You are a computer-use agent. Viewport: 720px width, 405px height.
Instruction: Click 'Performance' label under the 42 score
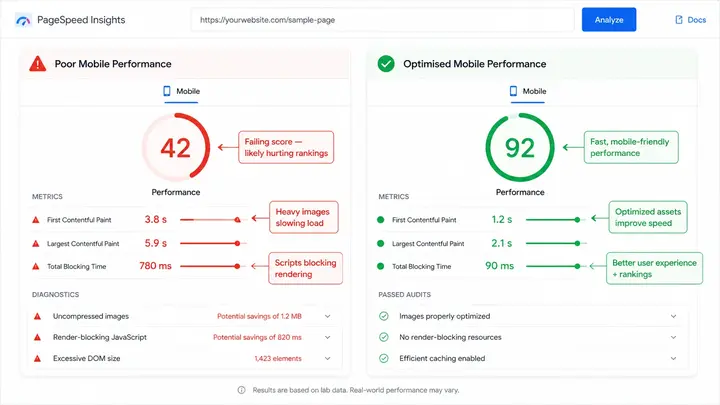point(176,192)
